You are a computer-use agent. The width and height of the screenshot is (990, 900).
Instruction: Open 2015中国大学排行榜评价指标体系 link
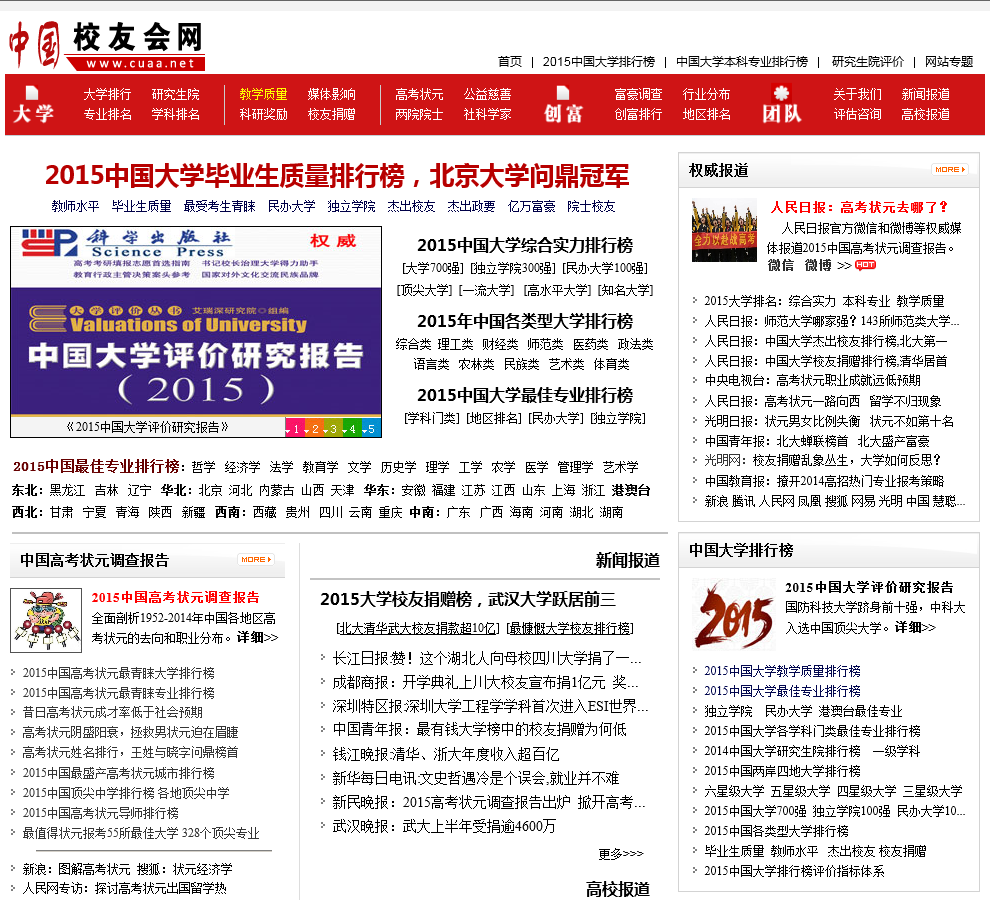794,872
